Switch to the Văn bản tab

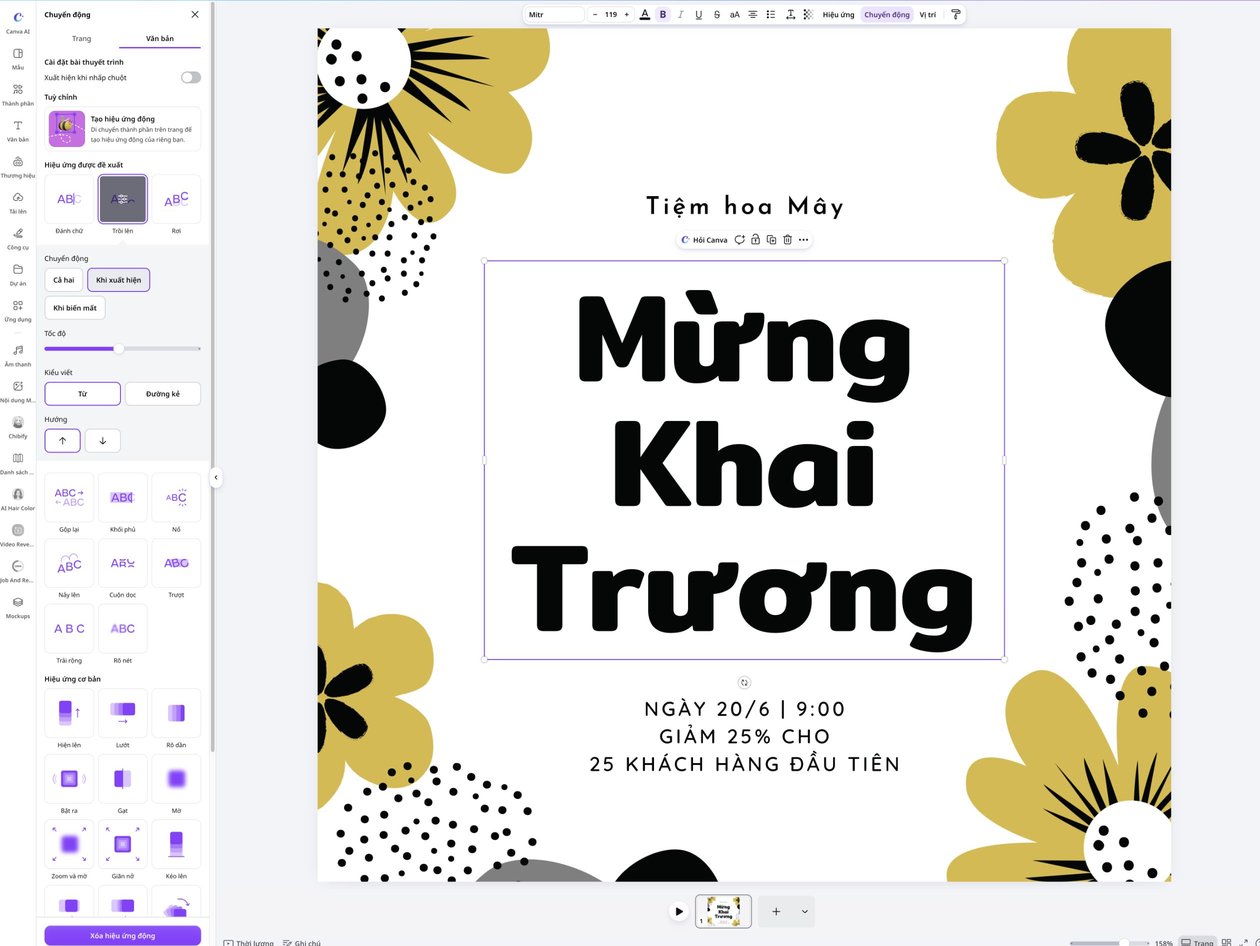159,38
